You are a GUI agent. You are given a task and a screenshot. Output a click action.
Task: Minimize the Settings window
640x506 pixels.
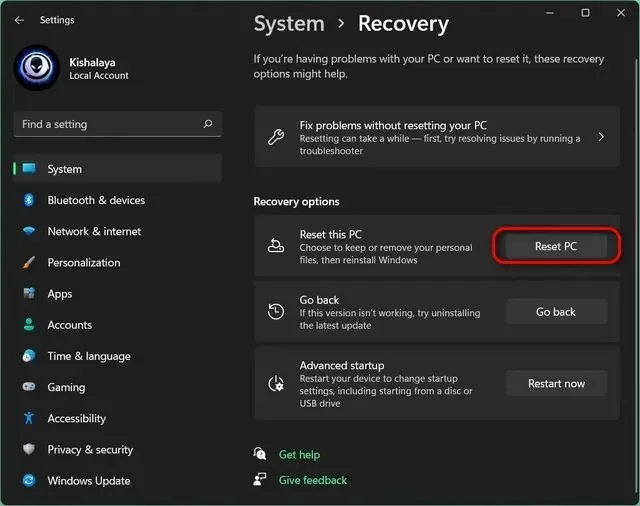550,13
